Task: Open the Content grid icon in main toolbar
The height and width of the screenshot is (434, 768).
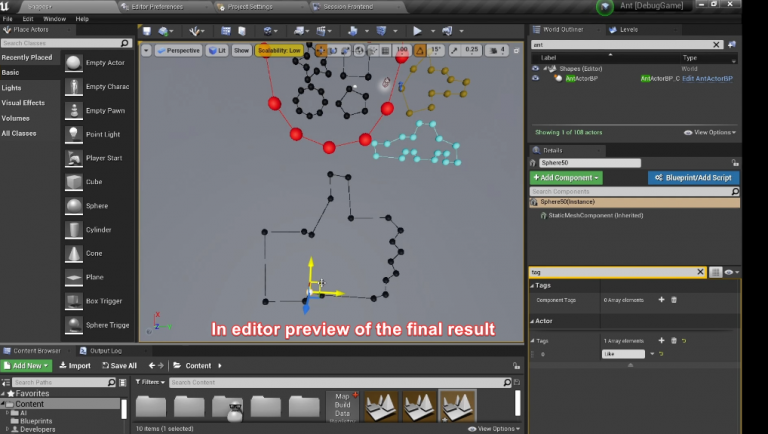Action: (226, 31)
